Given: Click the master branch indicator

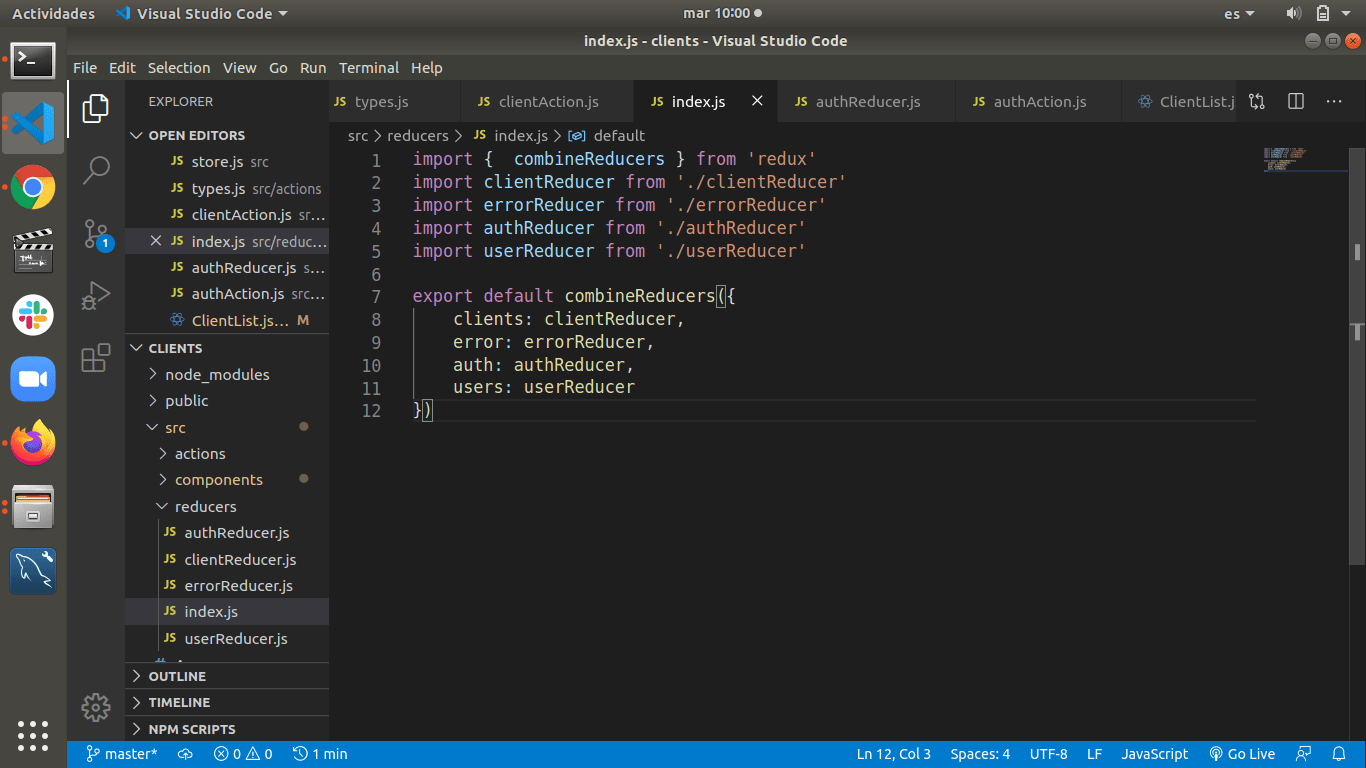Looking at the screenshot, I should pos(122,754).
